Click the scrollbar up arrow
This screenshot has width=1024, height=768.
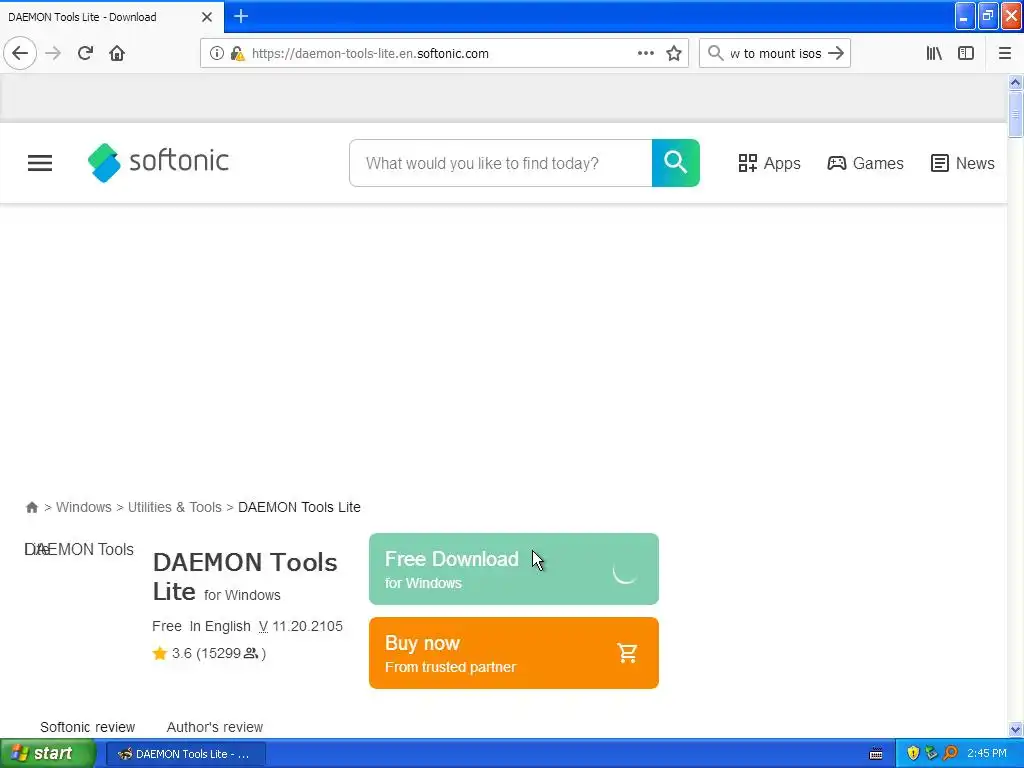point(1016,82)
